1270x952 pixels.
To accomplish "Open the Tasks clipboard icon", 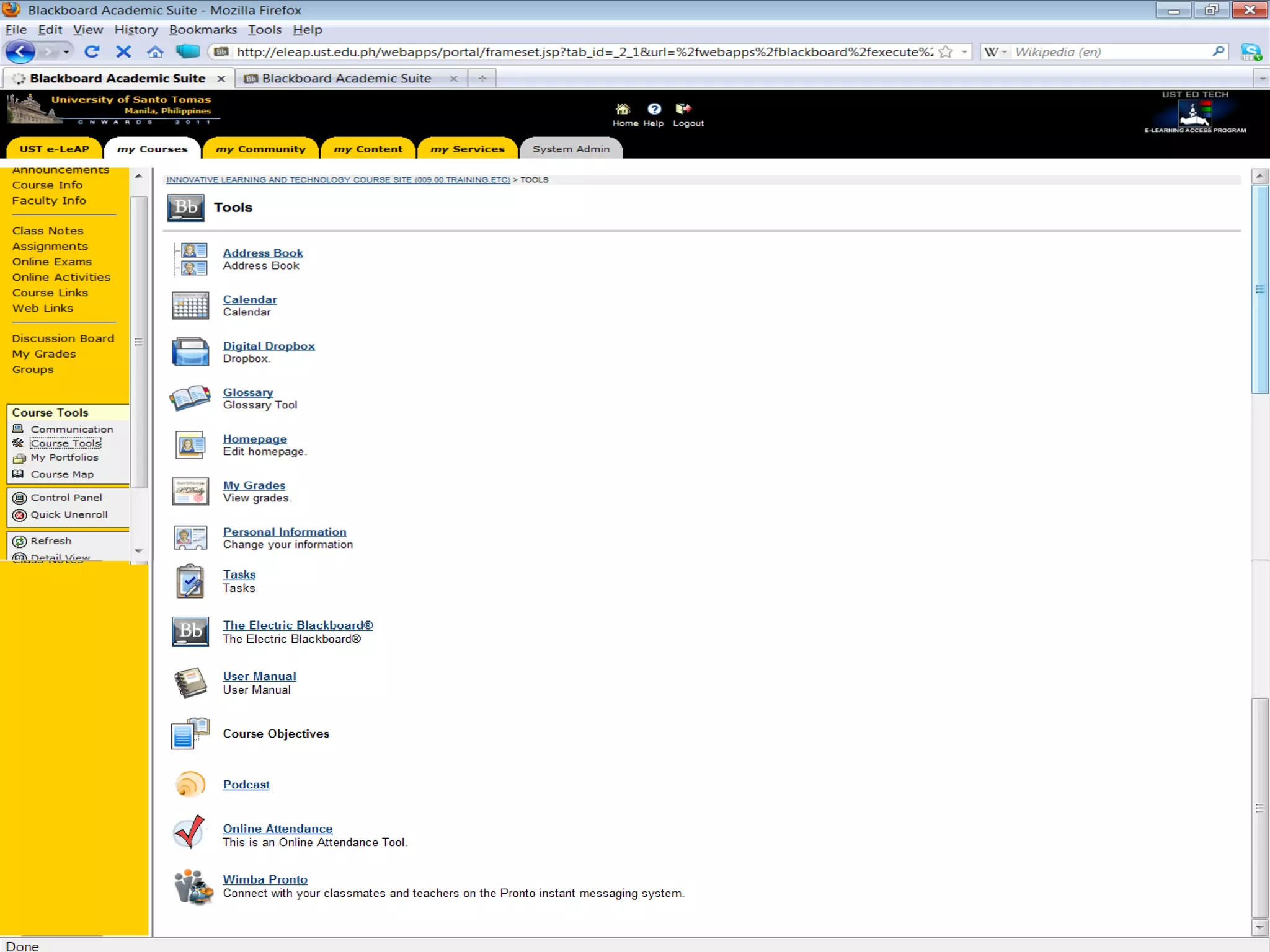I will 190,581.
